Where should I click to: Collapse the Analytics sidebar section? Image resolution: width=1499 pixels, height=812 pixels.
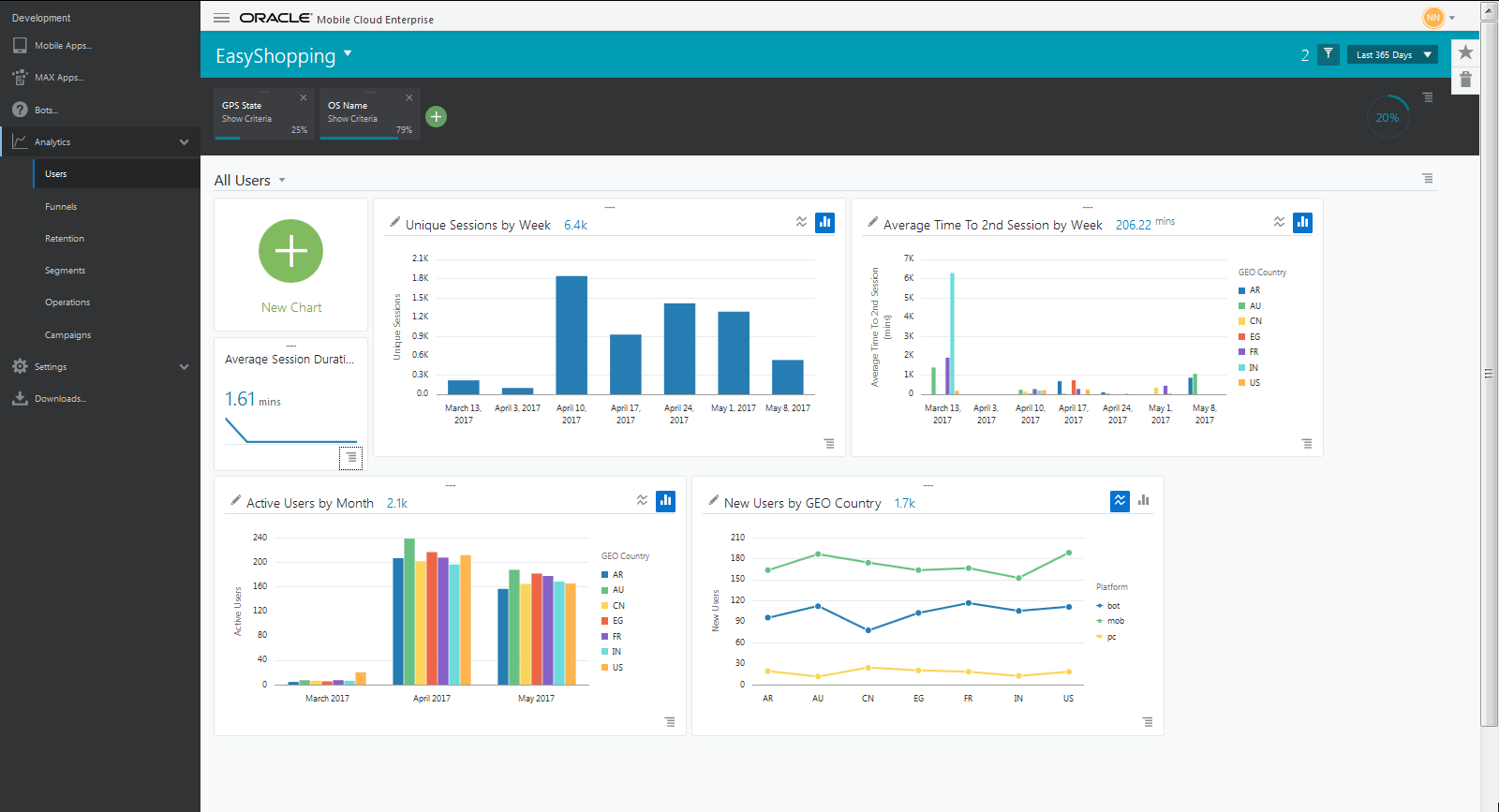click(184, 142)
